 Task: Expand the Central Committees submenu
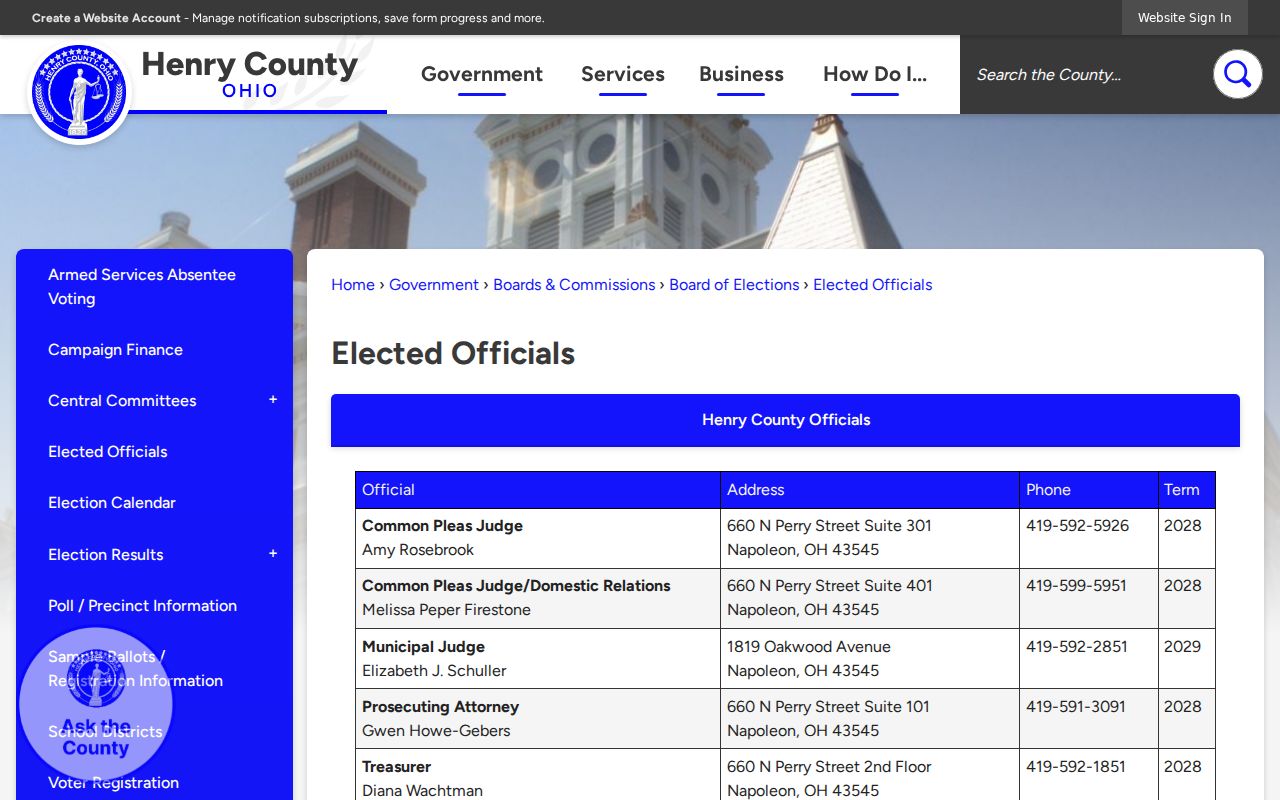coord(273,400)
